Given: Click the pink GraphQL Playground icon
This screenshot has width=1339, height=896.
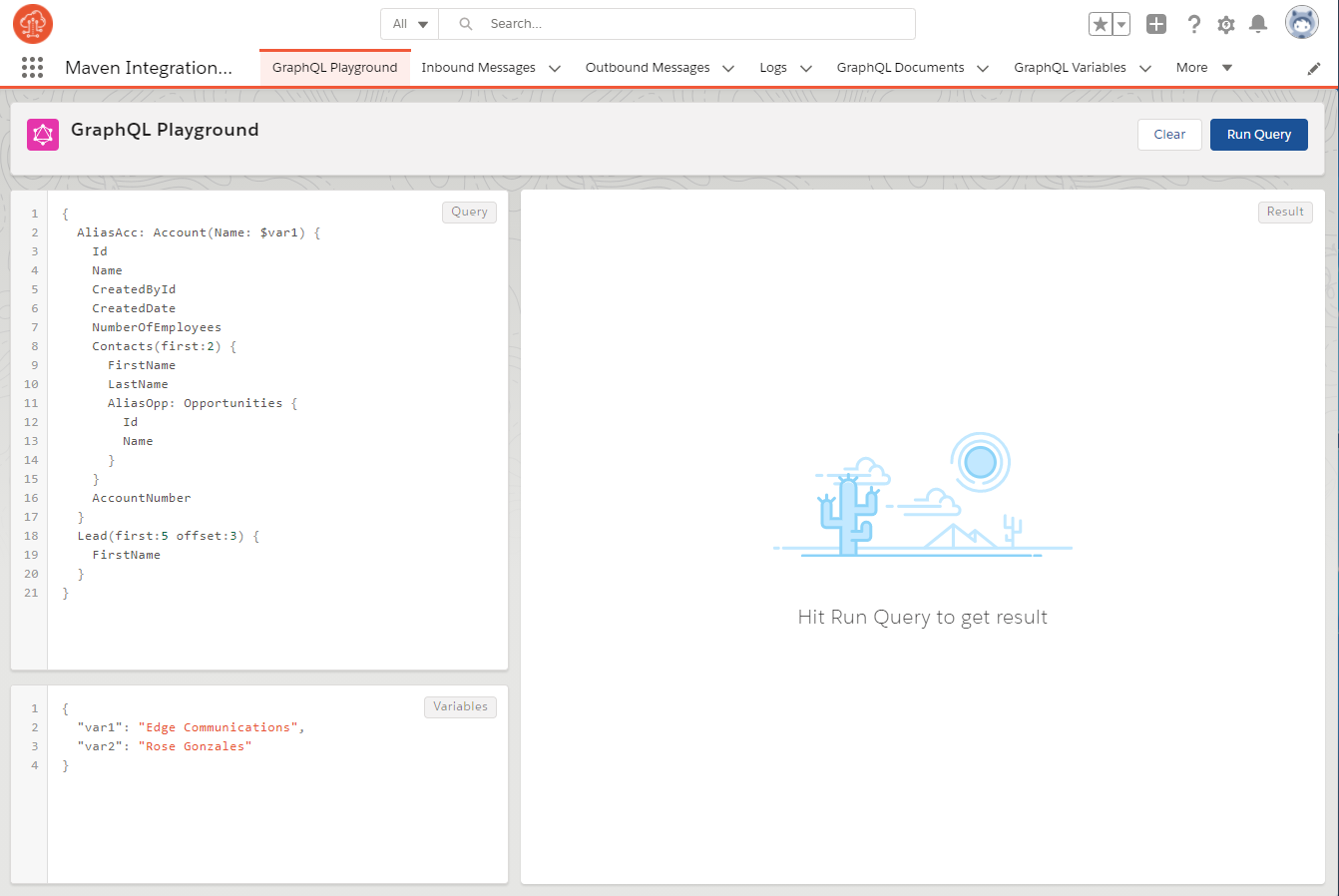Looking at the screenshot, I should [x=42, y=133].
